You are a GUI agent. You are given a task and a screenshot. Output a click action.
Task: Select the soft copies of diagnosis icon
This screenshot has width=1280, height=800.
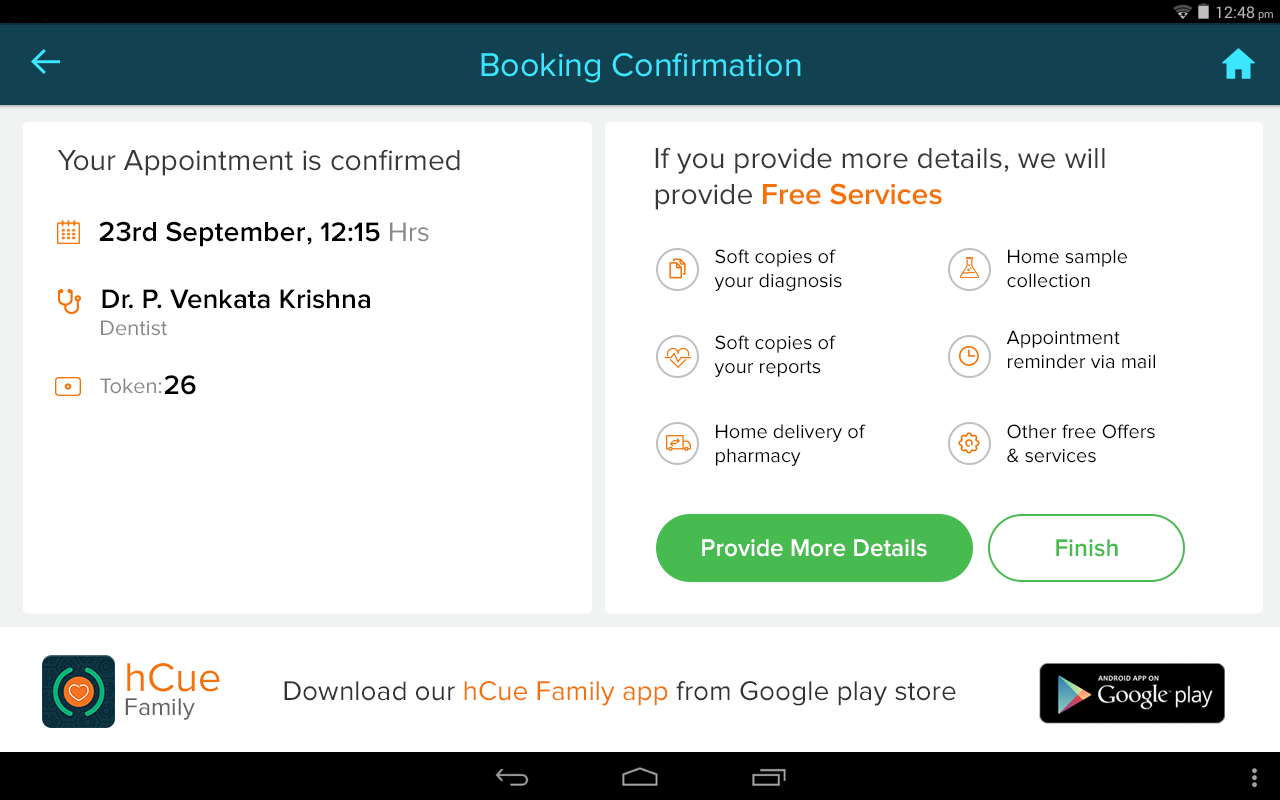pyautogui.click(x=677, y=269)
